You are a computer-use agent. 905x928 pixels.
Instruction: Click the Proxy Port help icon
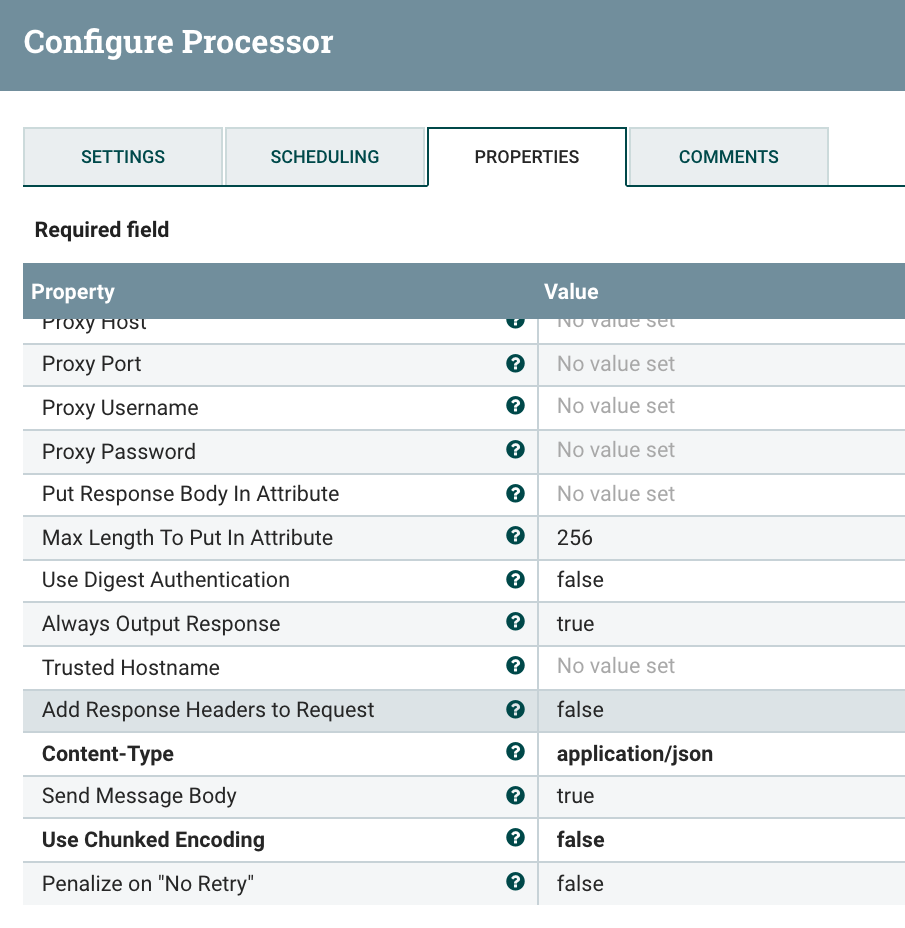coord(515,363)
